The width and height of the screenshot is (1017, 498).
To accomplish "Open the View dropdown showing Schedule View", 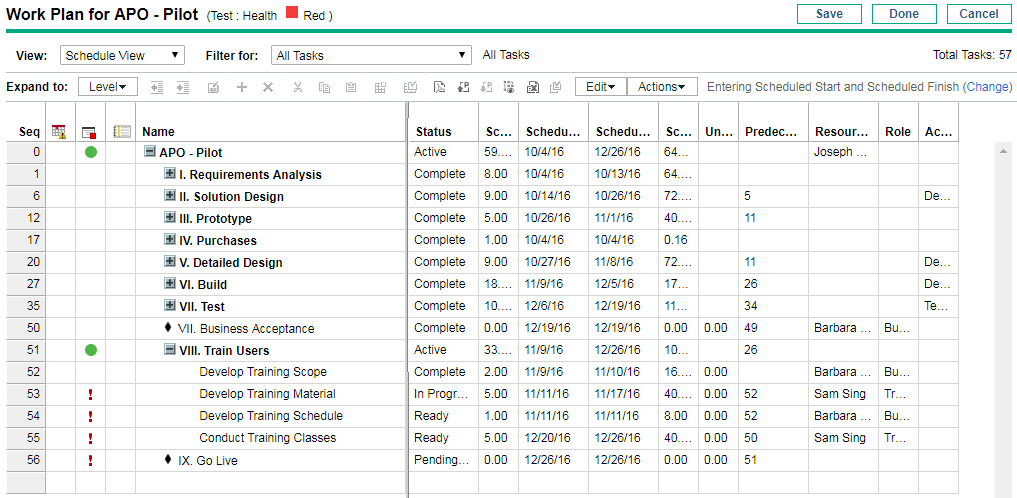I will 122,56.
